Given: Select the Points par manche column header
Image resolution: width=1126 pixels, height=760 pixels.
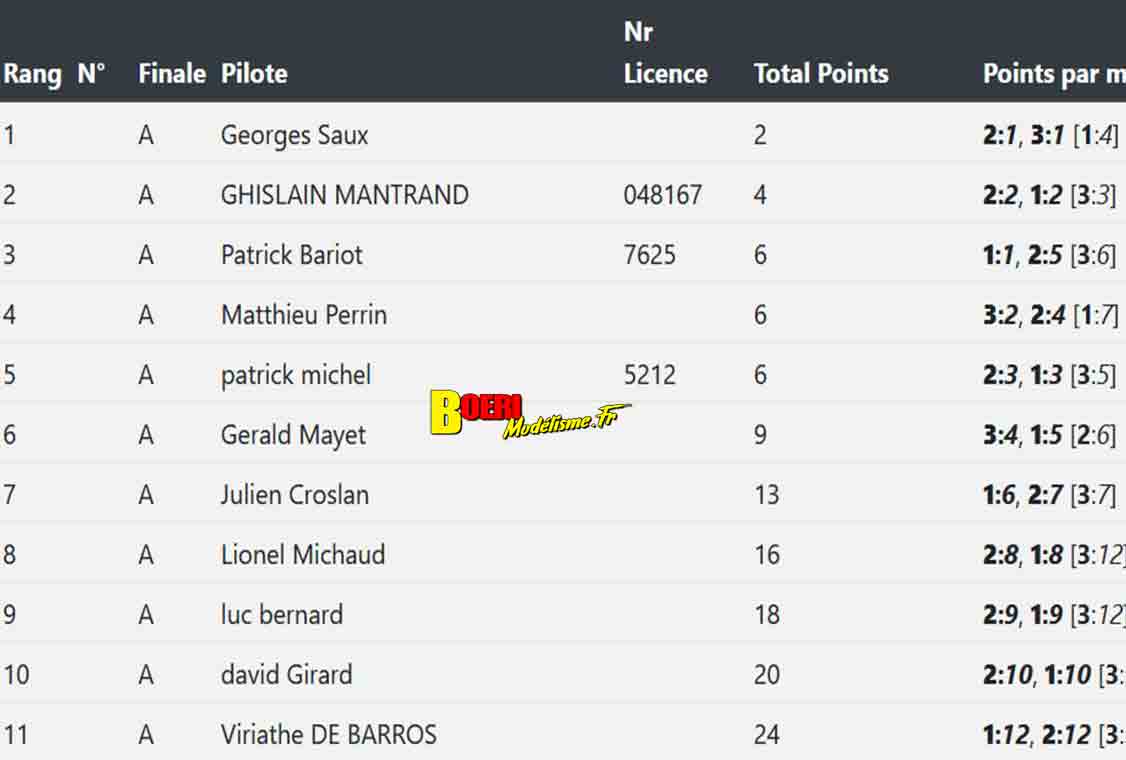Looking at the screenshot, I should click(1053, 73).
